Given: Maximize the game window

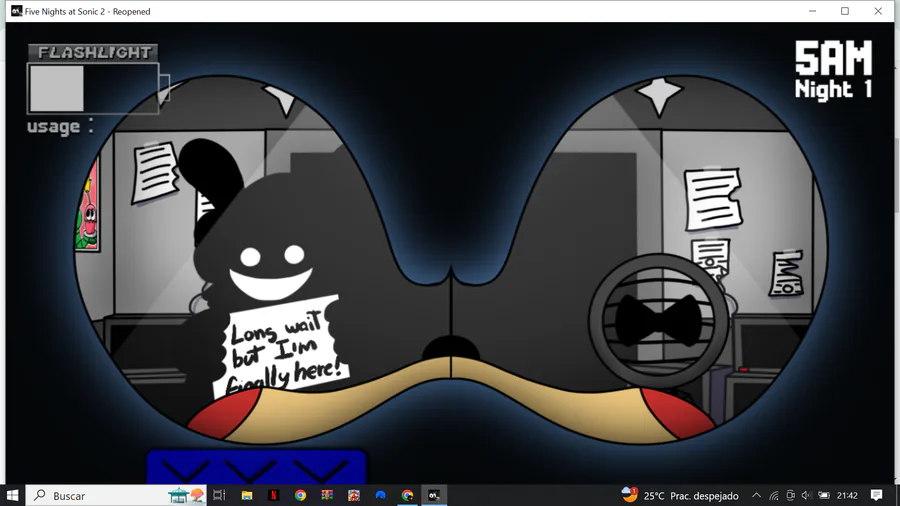Looking at the screenshot, I should tap(845, 11).
